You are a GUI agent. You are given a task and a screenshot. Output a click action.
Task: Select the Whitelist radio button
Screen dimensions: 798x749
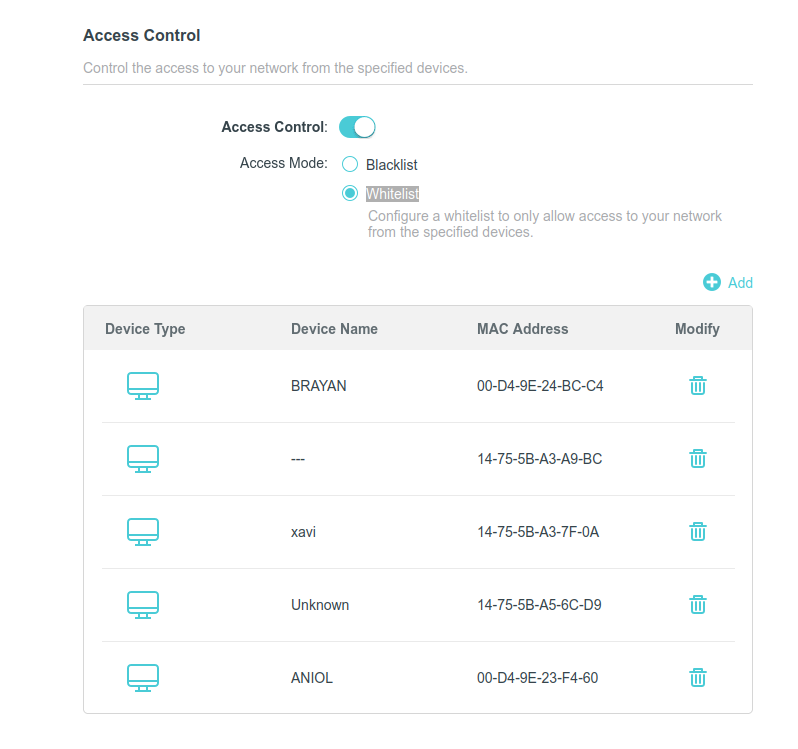tap(350, 193)
